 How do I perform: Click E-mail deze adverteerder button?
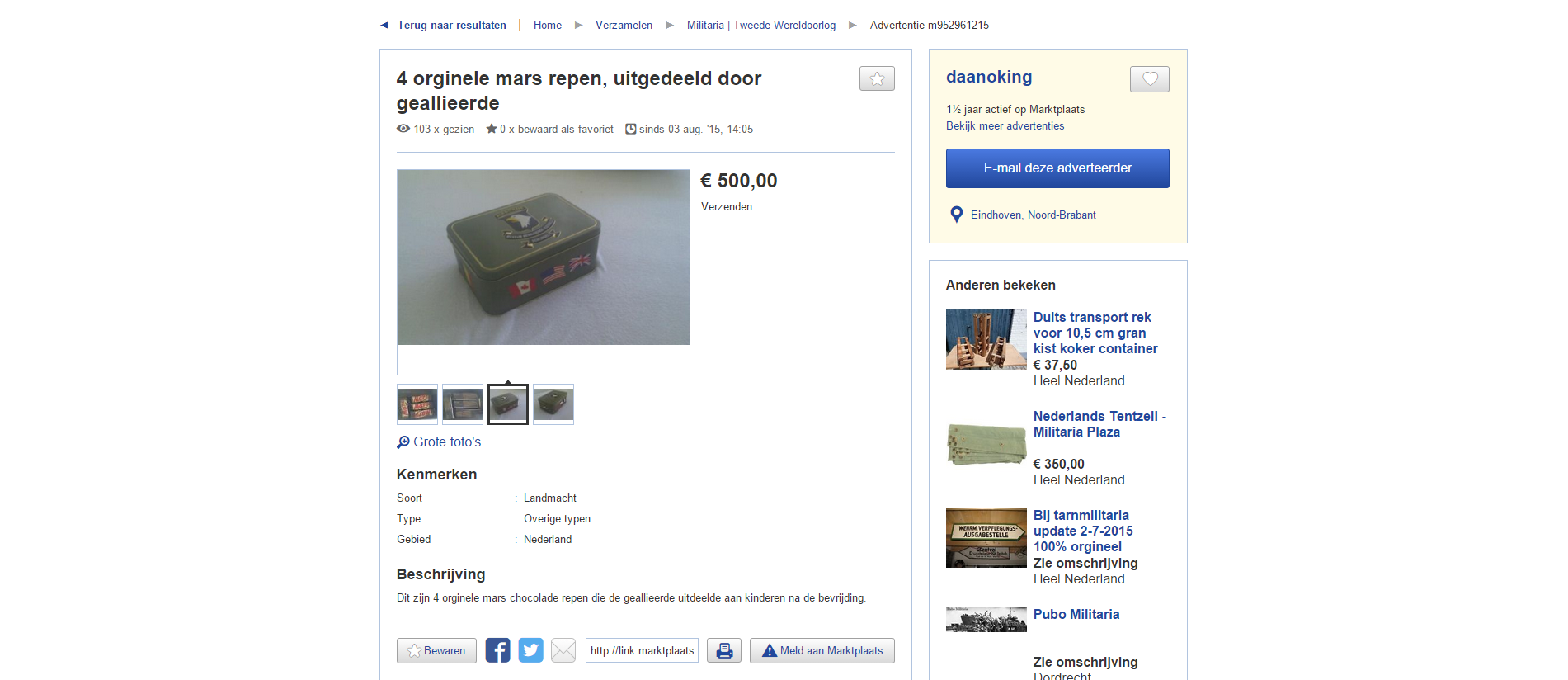click(1057, 168)
